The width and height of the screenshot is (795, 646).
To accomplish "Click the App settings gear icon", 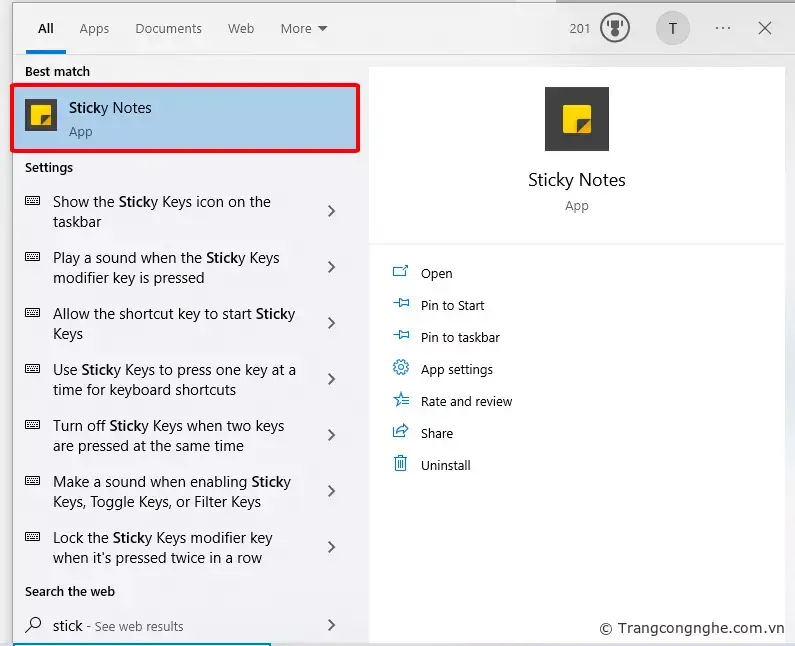I will [x=401, y=368].
